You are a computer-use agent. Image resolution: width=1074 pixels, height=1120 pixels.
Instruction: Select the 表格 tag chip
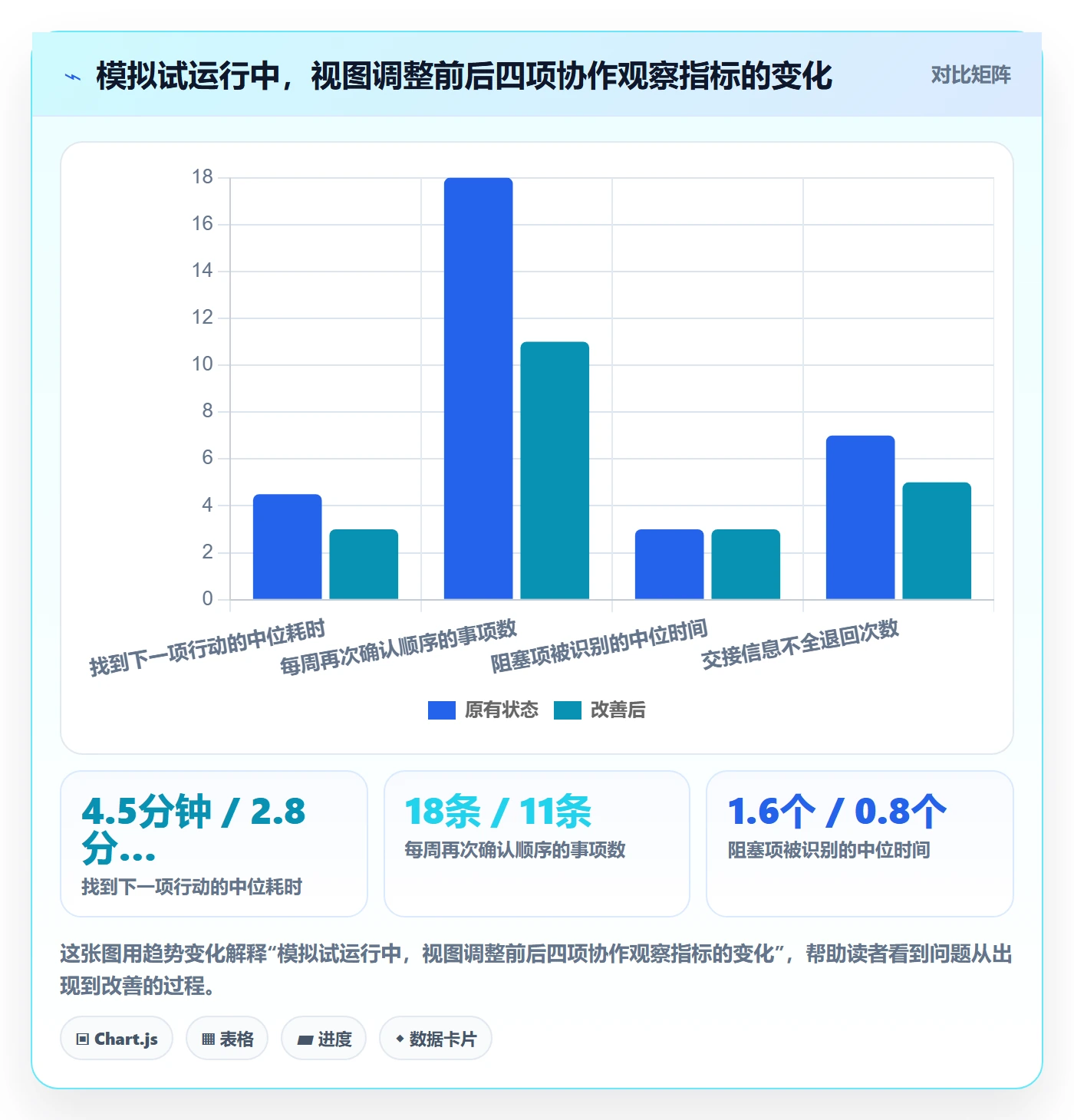coord(227,1039)
